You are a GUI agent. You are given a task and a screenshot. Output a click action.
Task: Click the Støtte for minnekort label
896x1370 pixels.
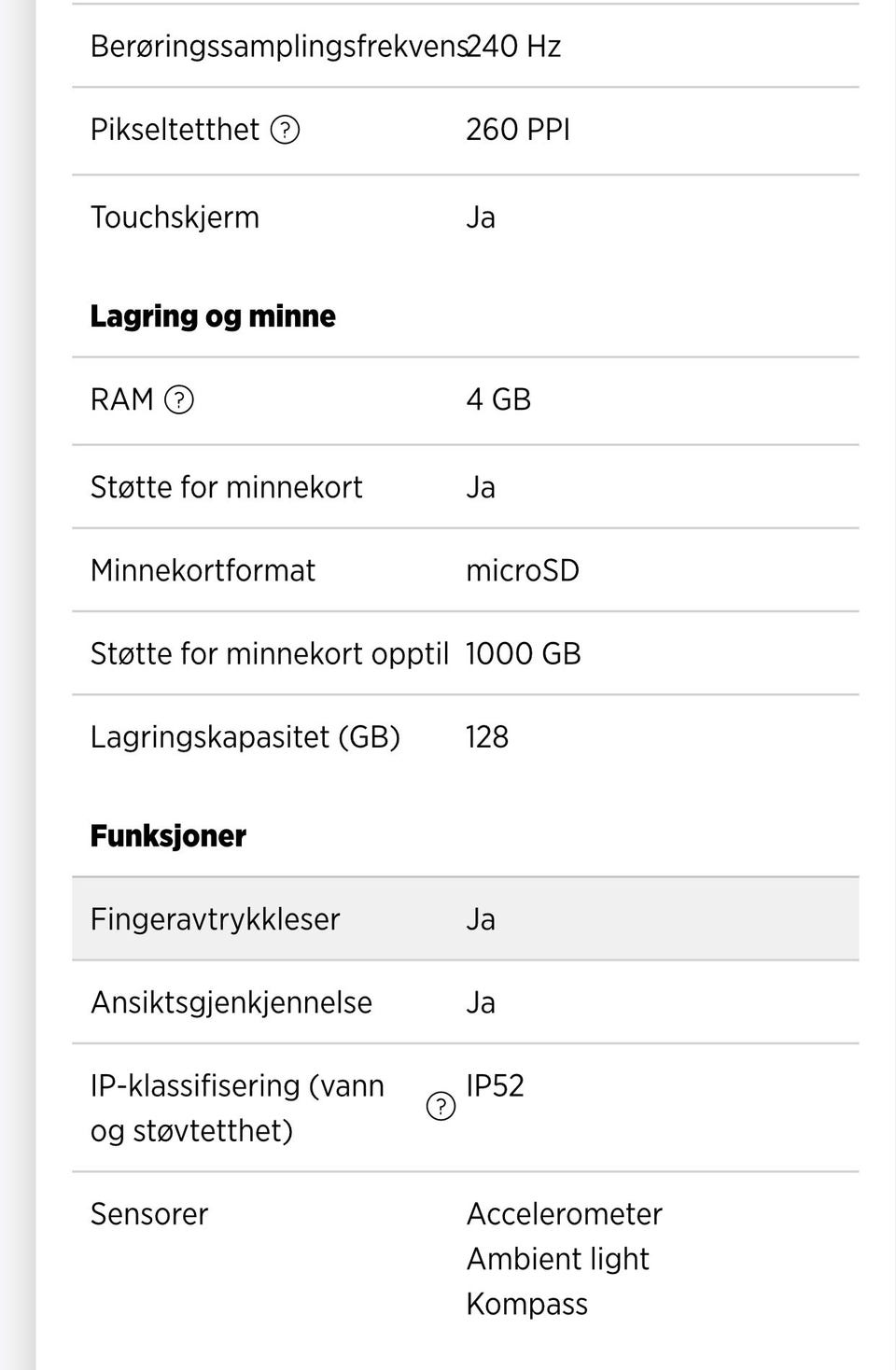pos(226,487)
